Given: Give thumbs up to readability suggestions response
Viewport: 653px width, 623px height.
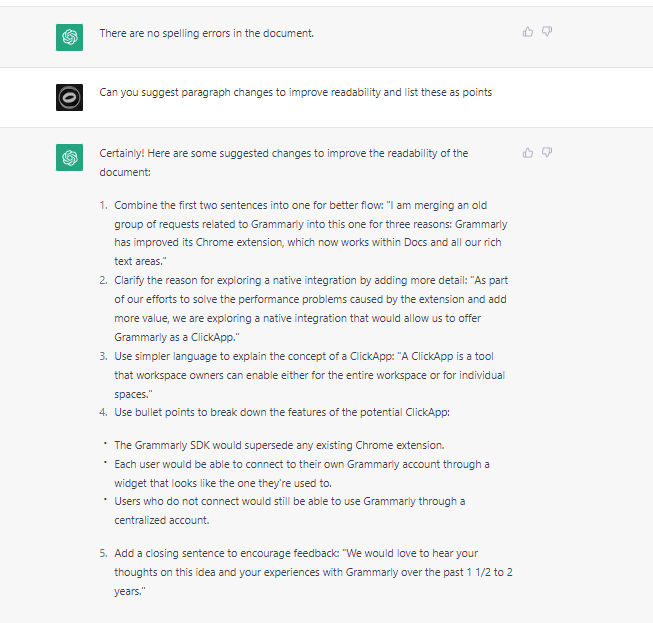Looking at the screenshot, I should click(528, 153).
